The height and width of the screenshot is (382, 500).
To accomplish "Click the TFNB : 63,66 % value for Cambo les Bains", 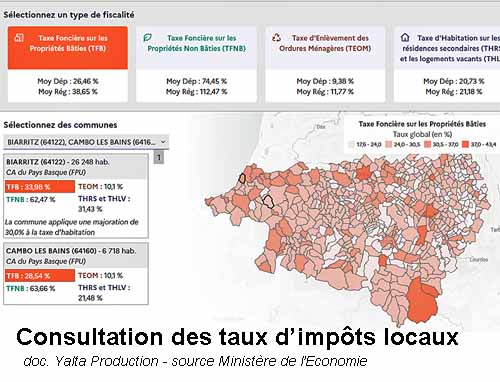I will [x=31, y=288].
